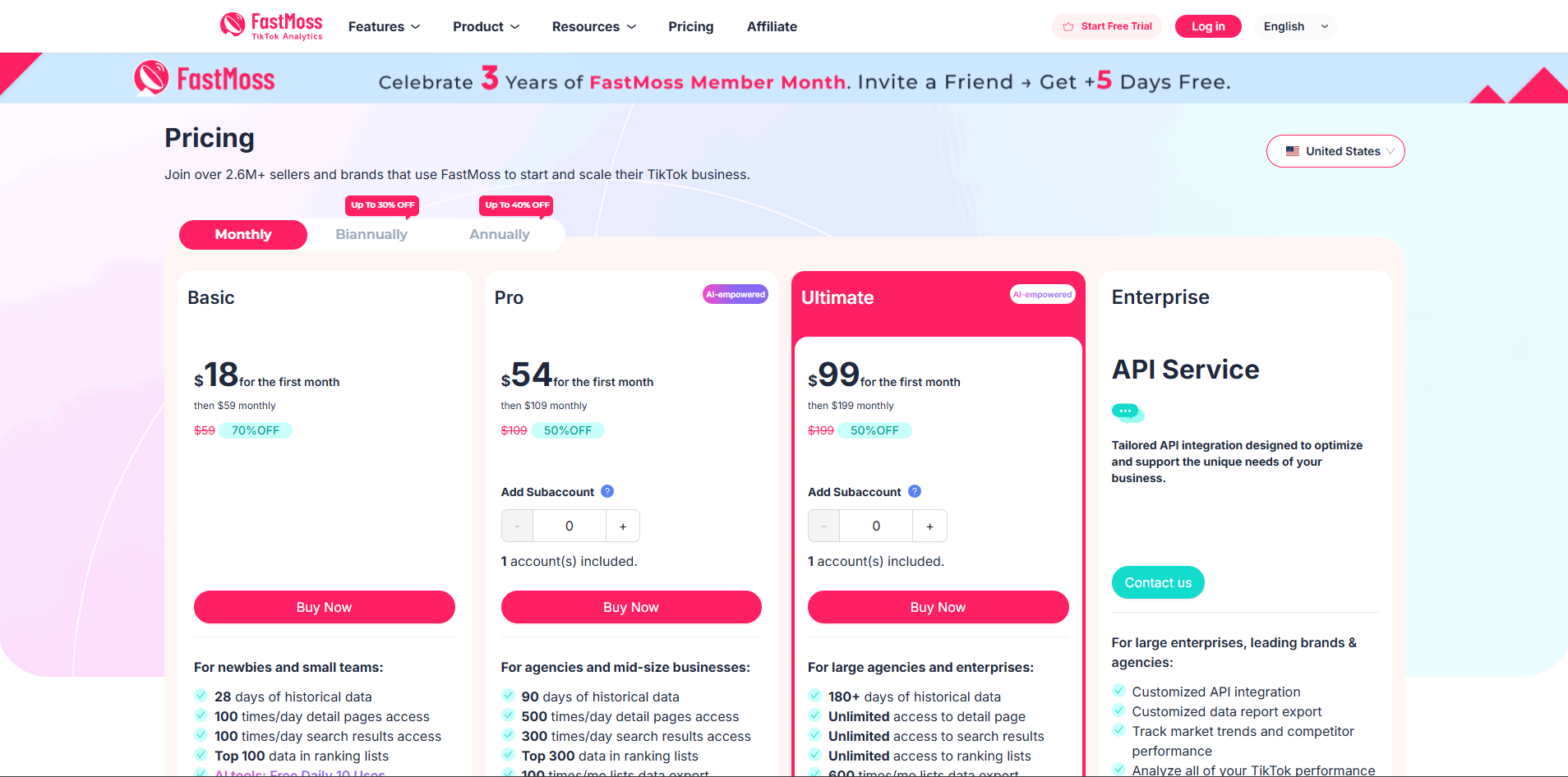Screen dimensions: 1568x777
Task: Expand the Resources menu
Action: (594, 26)
